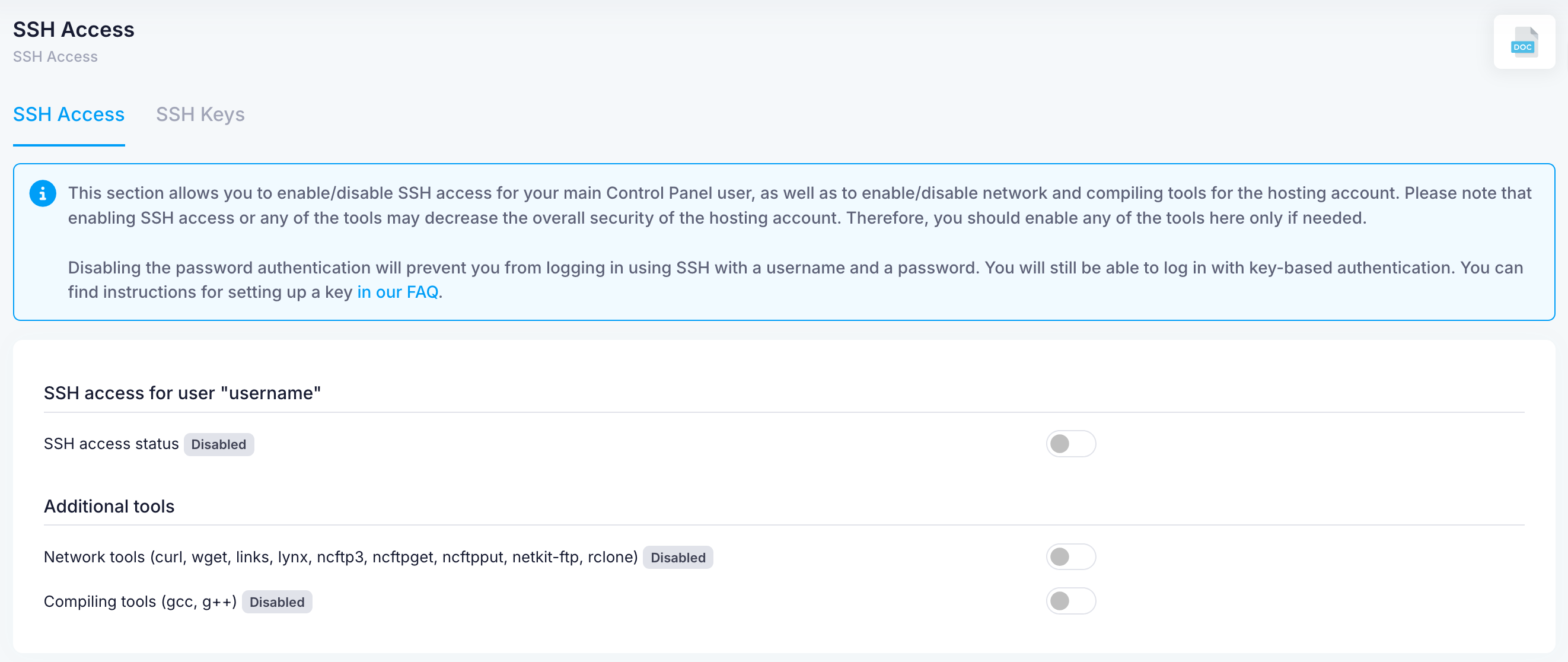The height and width of the screenshot is (662, 1568).
Task: Enable the SSH access status toggle
Action: (x=1070, y=443)
